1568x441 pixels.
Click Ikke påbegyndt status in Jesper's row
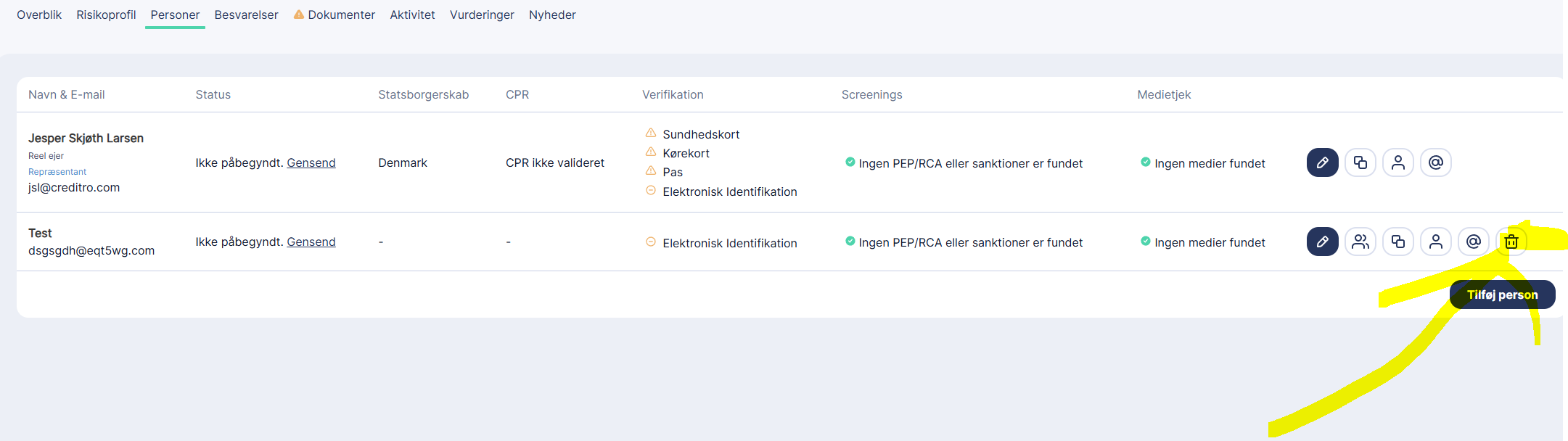[x=239, y=162]
